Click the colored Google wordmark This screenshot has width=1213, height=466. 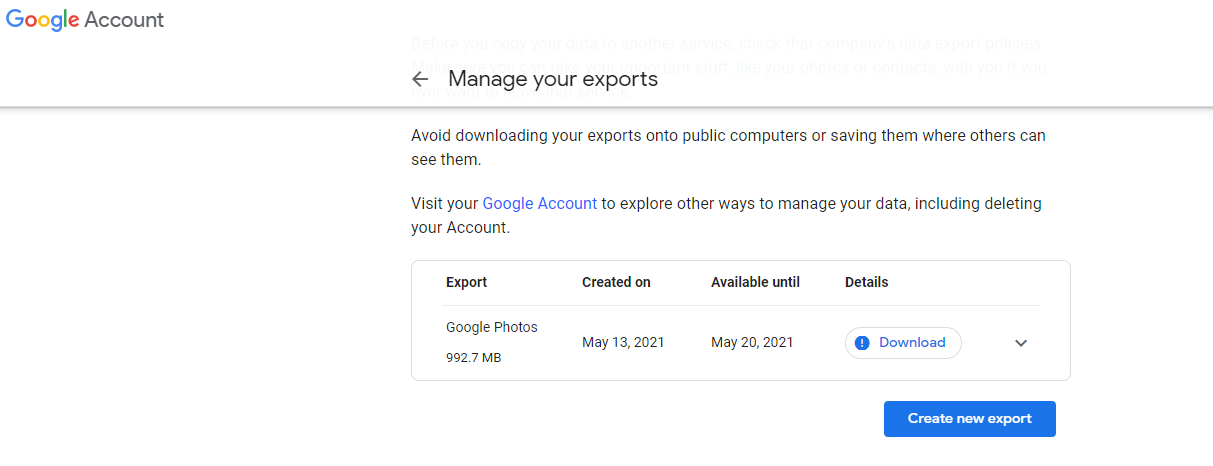(x=42, y=20)
